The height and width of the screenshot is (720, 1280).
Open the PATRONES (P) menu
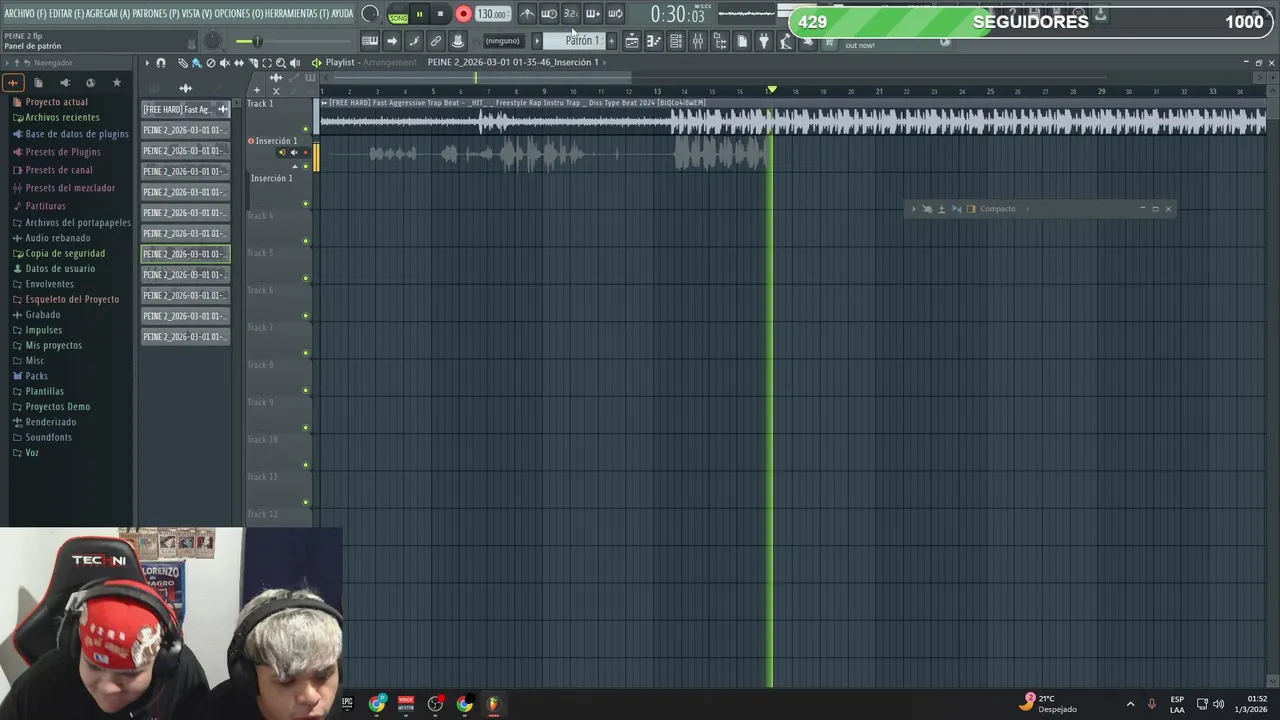[156, 14]
